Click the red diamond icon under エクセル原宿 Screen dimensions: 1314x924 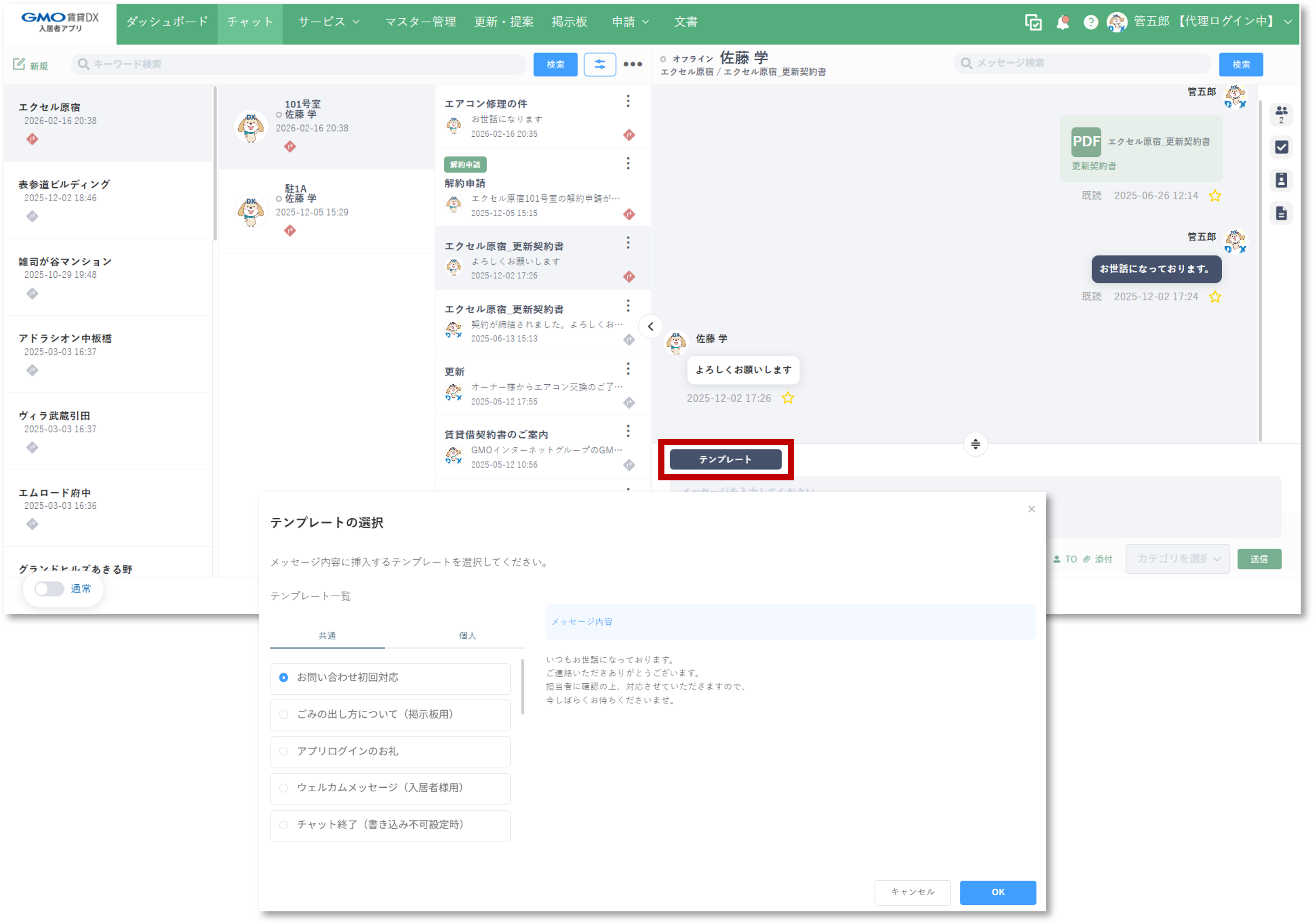(x=32, y=139)
